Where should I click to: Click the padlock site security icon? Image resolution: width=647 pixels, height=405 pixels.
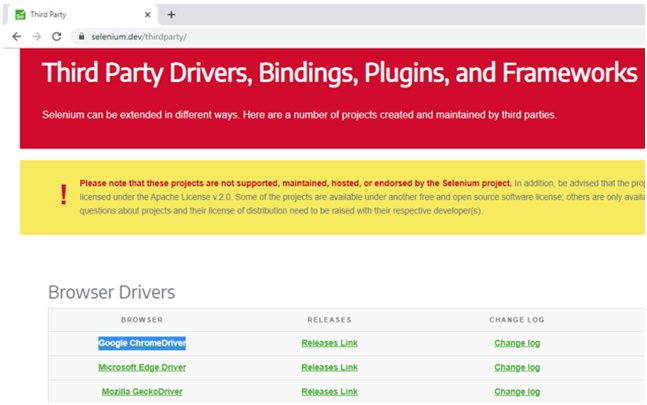coord(82,37)
